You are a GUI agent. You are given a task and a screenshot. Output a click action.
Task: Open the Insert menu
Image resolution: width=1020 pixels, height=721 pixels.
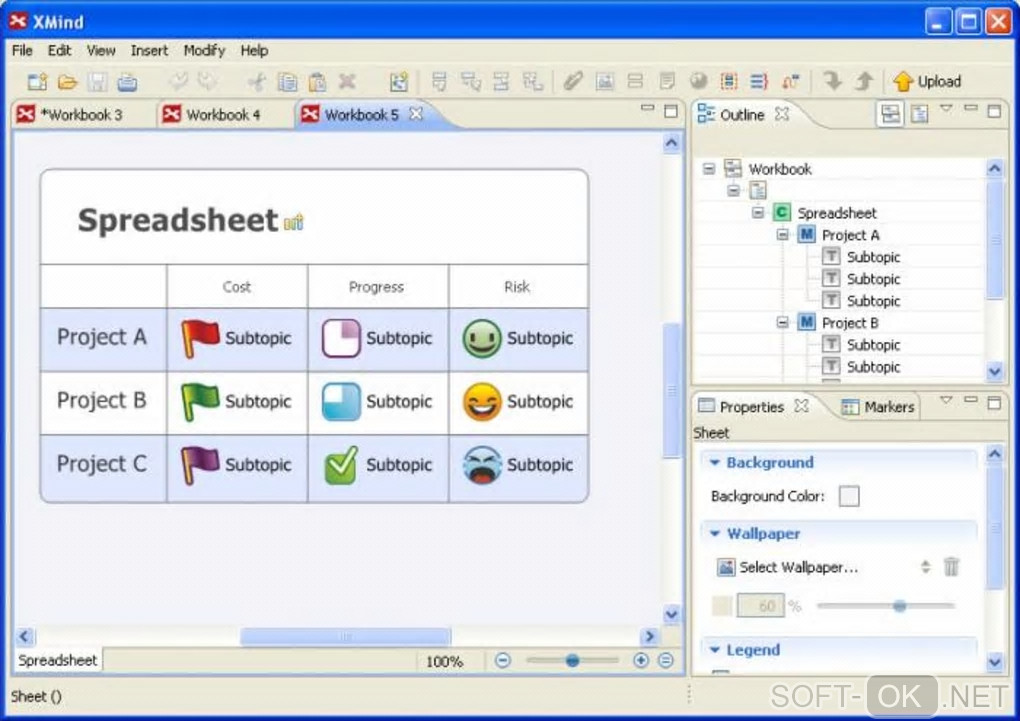click(x=149, y=50)
